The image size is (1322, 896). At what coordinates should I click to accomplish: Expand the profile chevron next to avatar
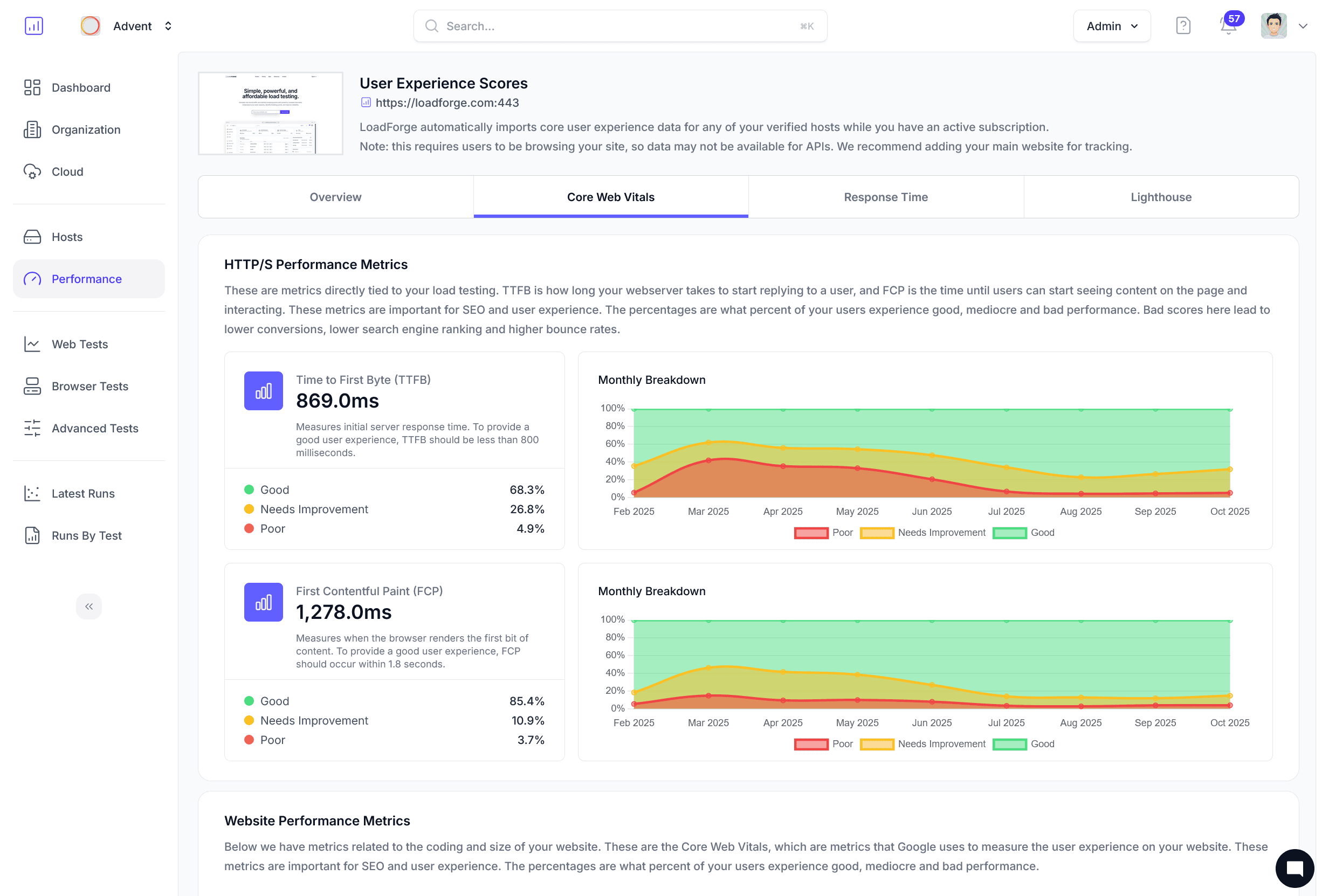pos(1303,25)
